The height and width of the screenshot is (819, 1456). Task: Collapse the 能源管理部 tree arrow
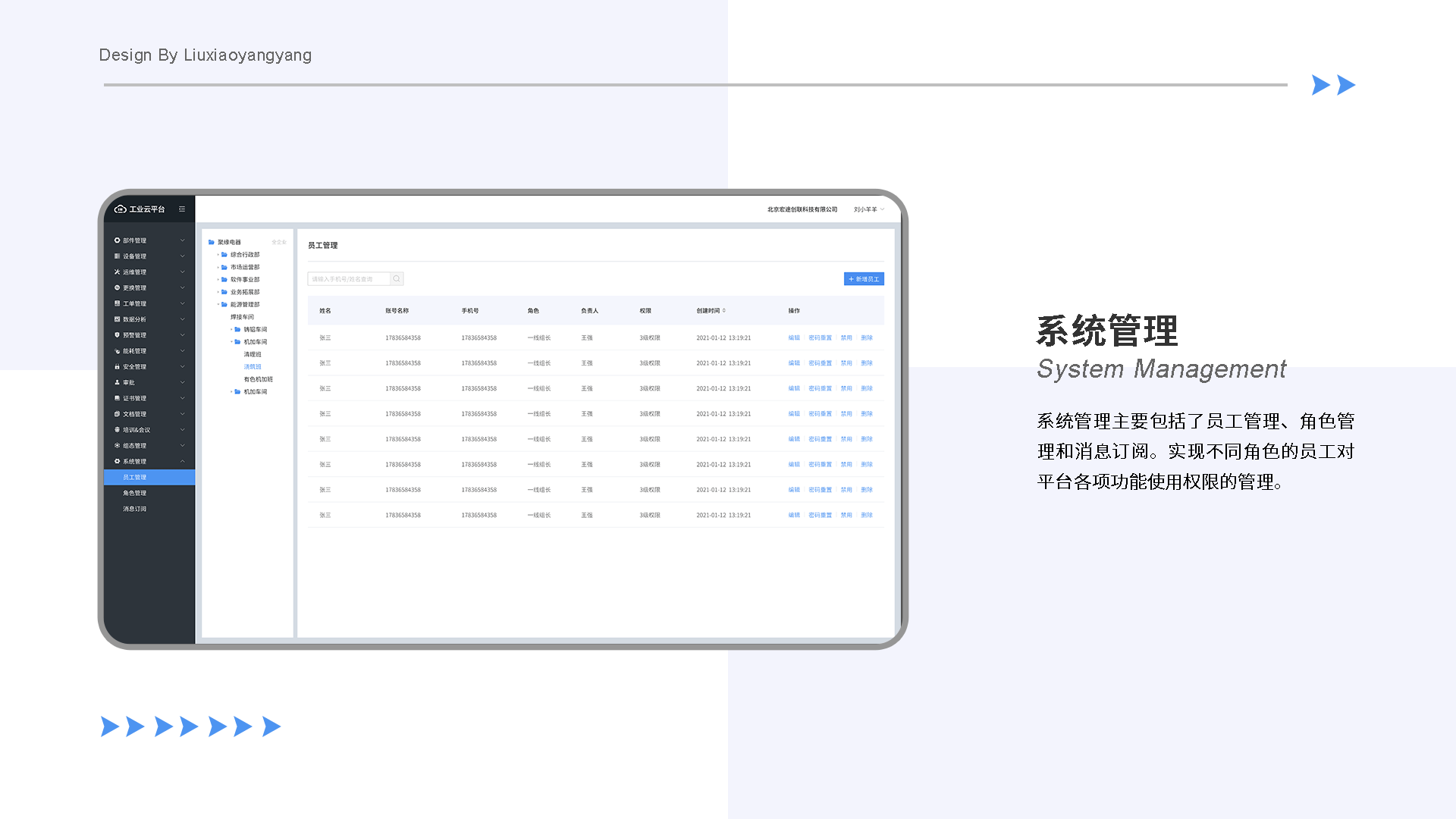coord(218,305)
